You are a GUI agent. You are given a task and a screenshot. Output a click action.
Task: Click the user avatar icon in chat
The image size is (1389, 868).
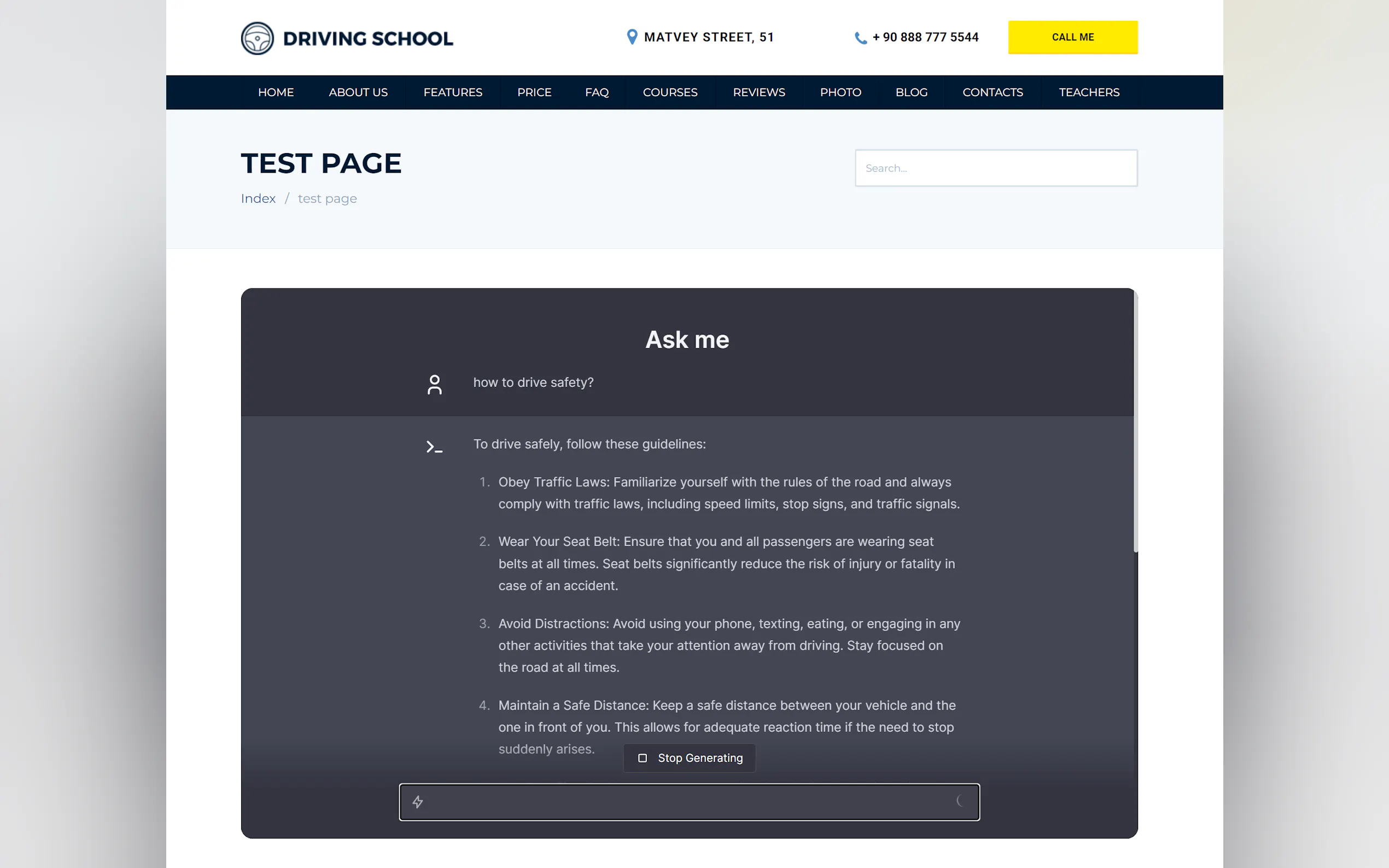tap(435, 385)
